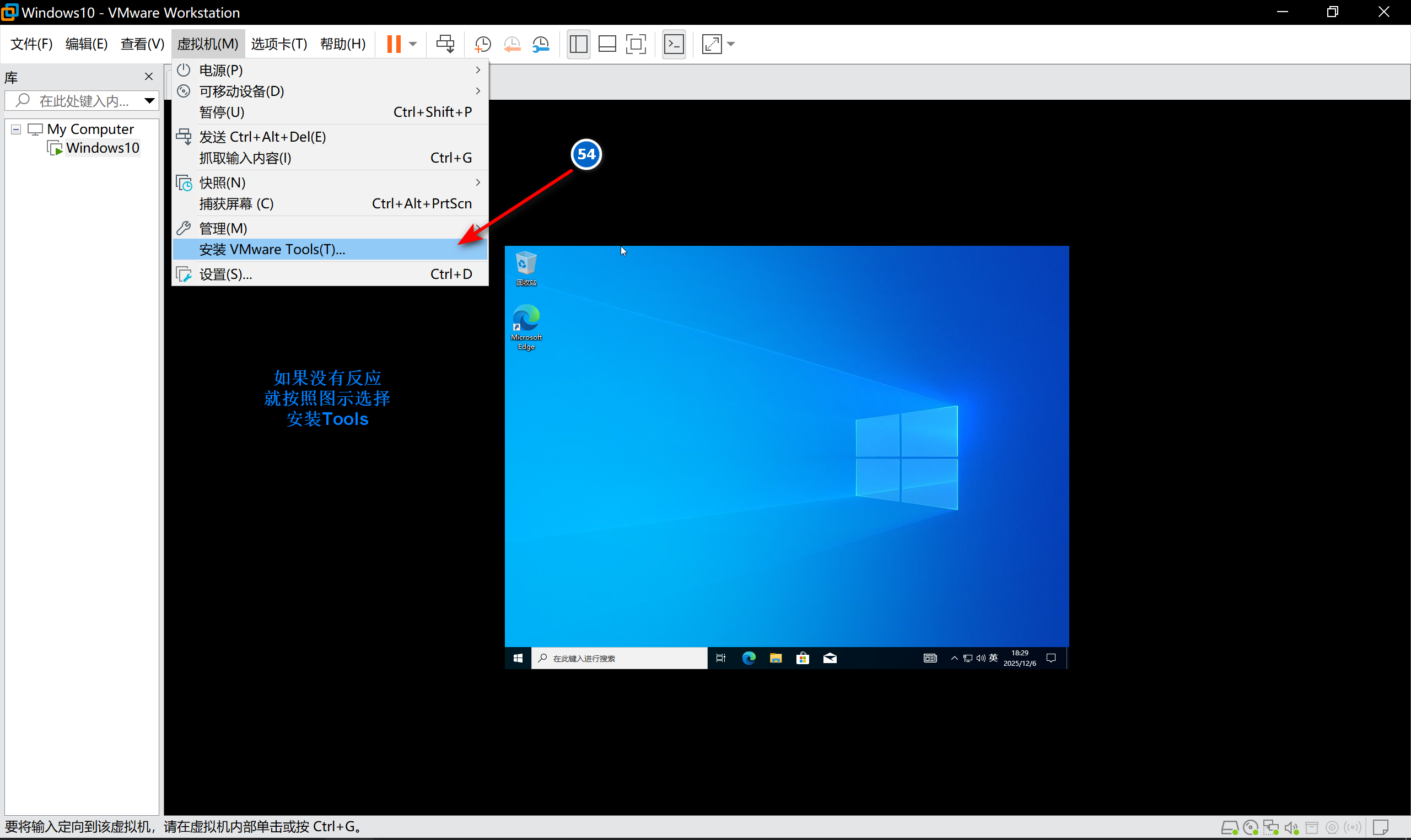This screenshot has width=1411, height=840.
Task: Open the power options dropdown arrow
Action: point(413,44)
